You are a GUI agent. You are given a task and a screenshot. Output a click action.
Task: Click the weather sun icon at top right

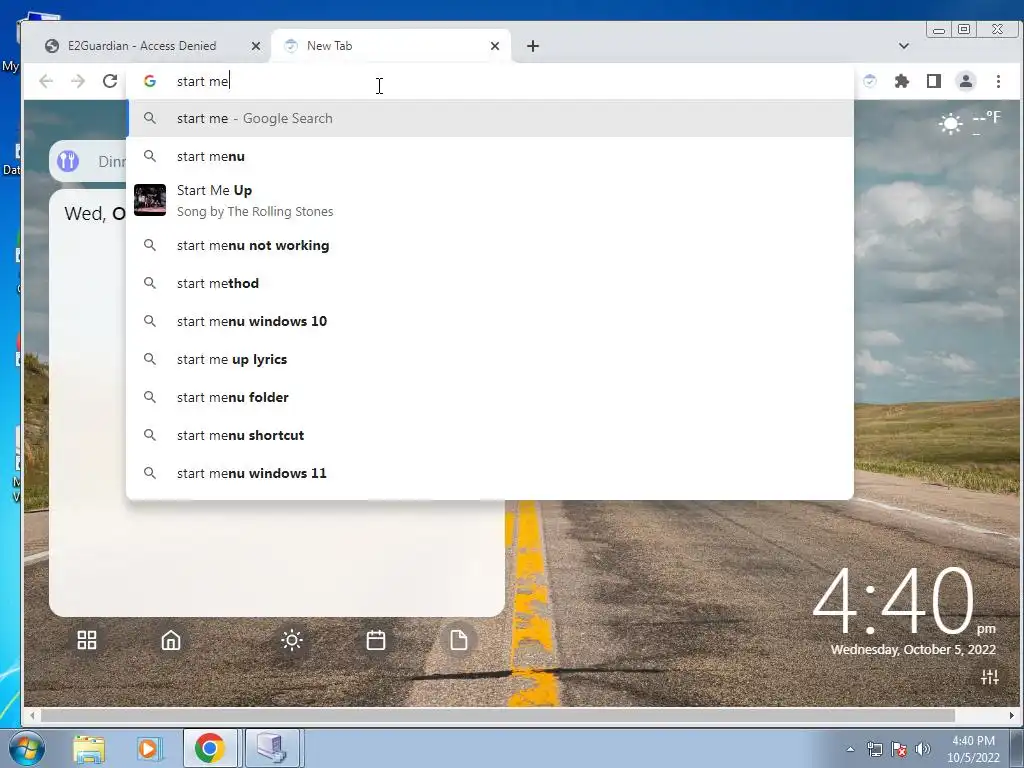pyautogui.click(x=951, y=123)
